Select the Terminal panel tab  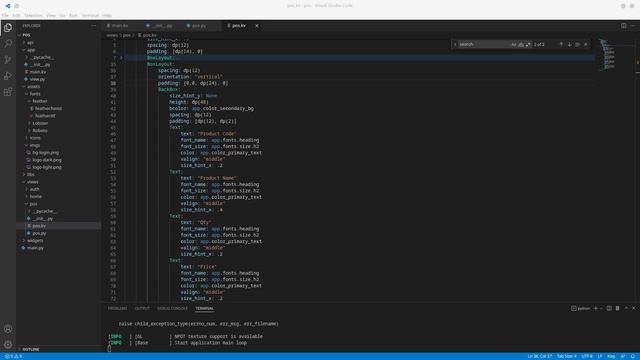tap(204, 309)
